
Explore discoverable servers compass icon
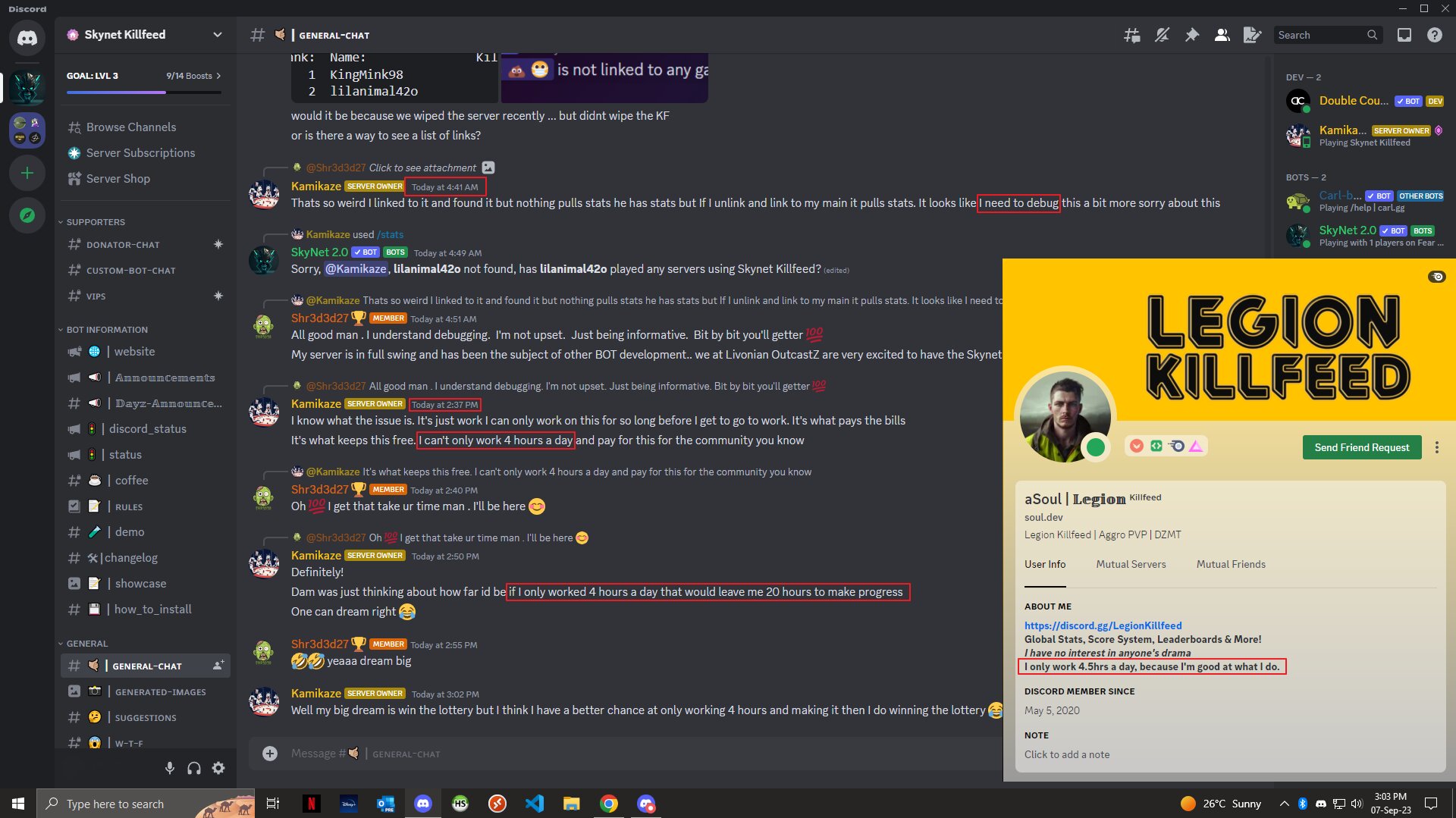[x=27, y=215]
